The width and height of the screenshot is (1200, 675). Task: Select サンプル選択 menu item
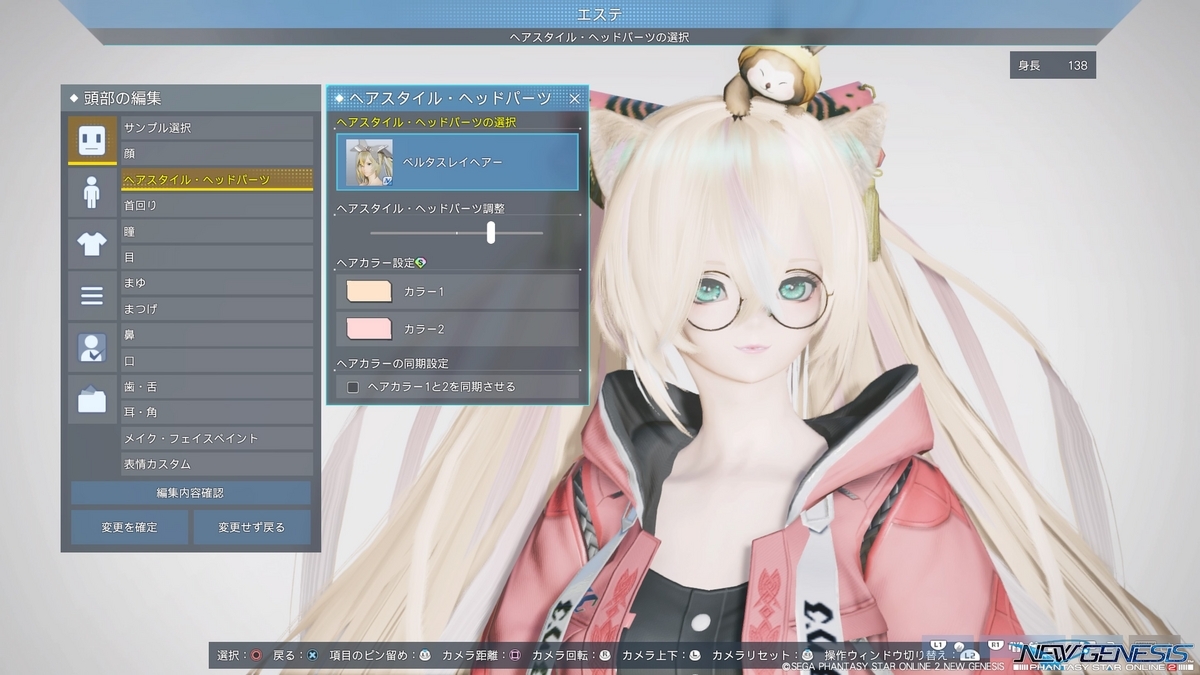click(217, 128)
